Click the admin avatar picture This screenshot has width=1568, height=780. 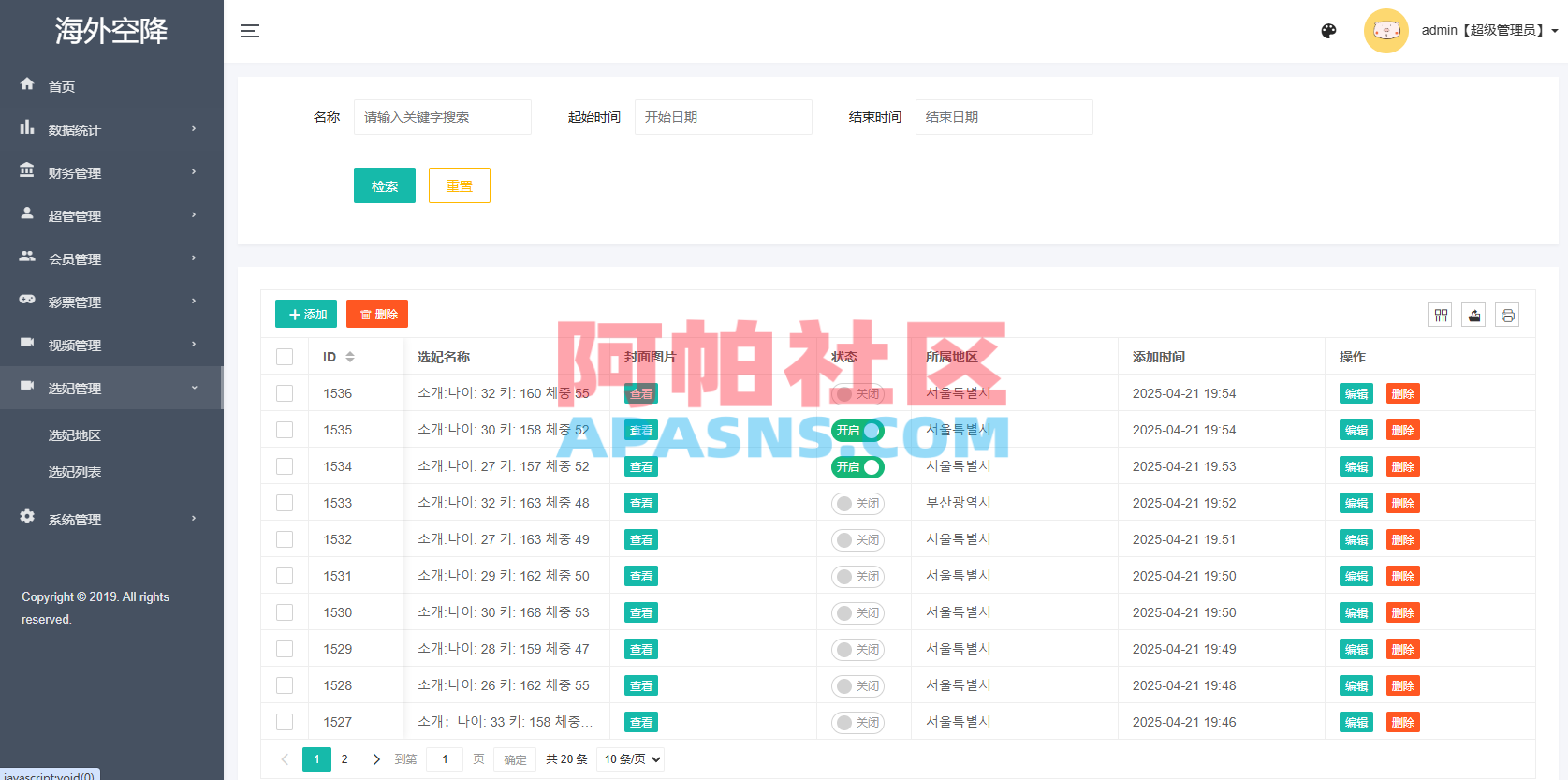(x=1386, y=31)
